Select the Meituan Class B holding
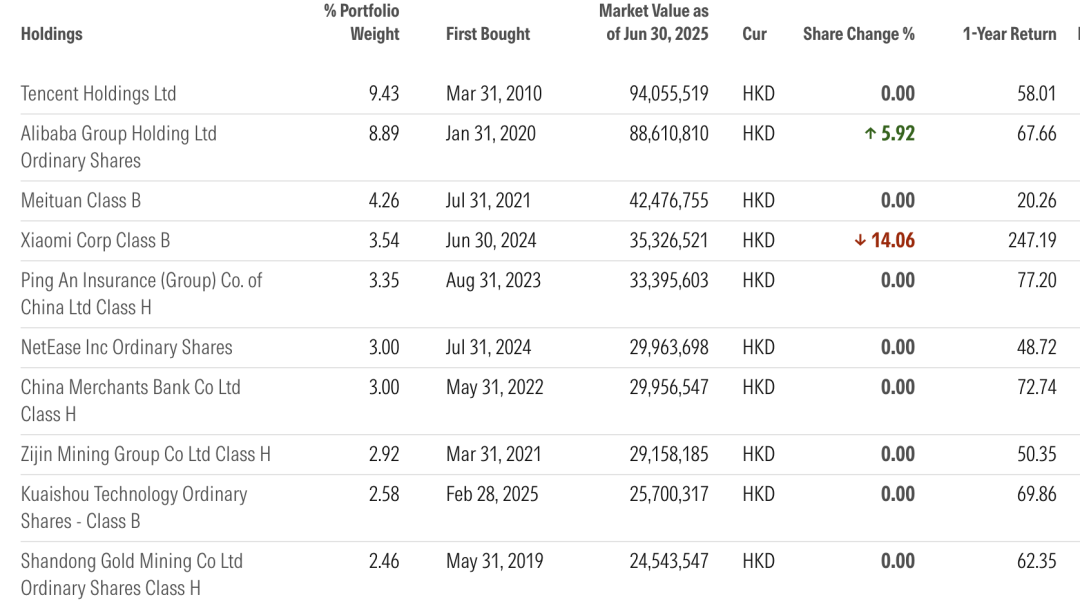This screenshot has height=613, width=1080. (81, 201)
